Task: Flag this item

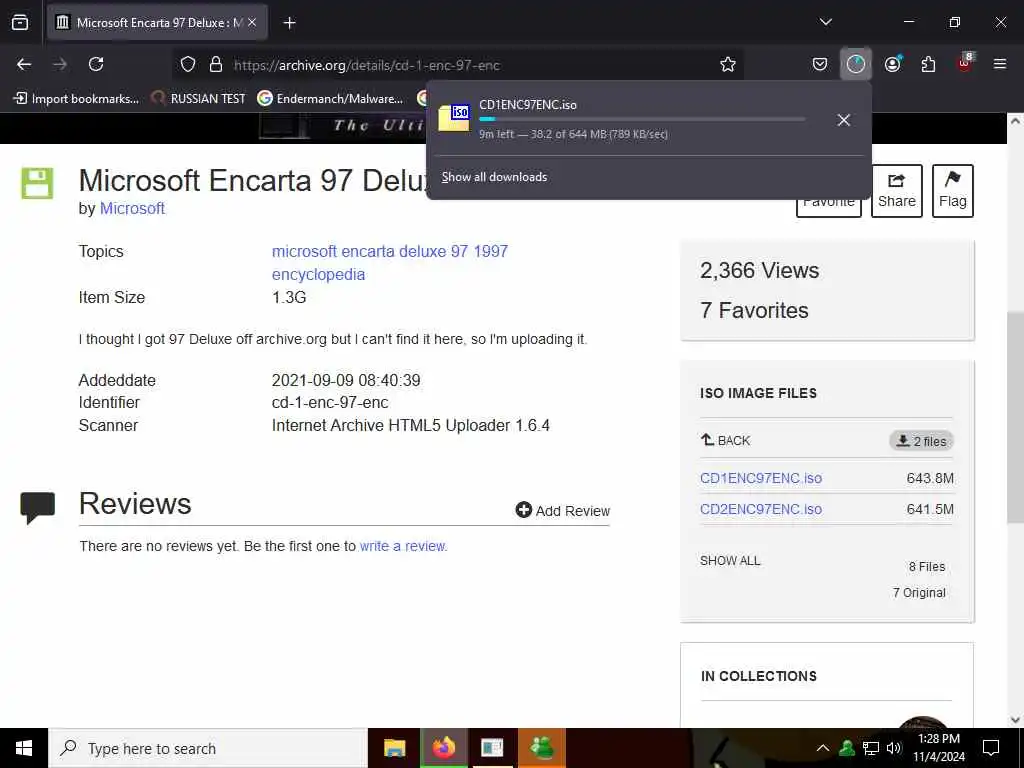Action: tap(953, 191)
